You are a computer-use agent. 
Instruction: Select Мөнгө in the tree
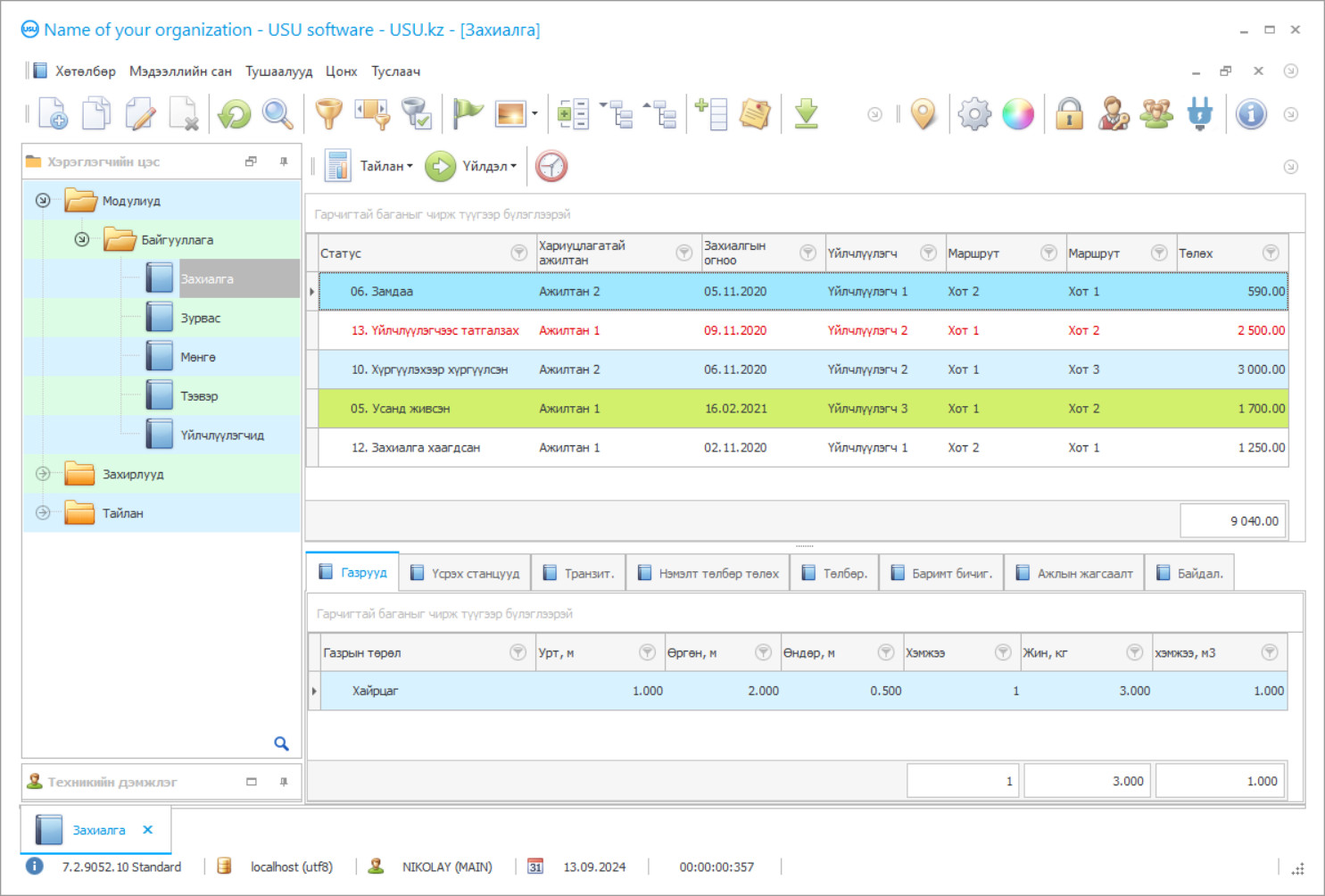tap(198, 357)
